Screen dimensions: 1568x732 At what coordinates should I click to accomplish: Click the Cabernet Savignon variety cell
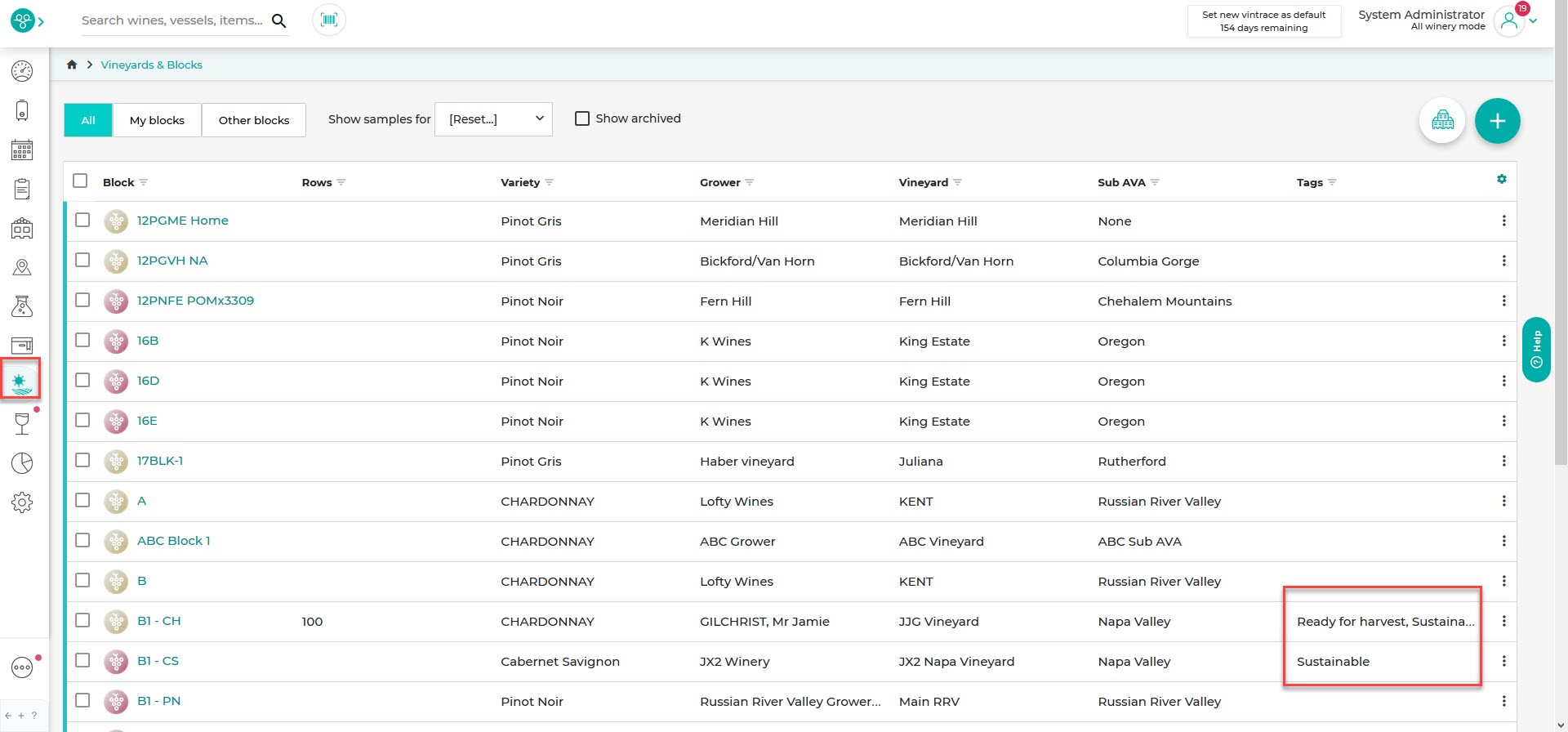pos(560,662)
